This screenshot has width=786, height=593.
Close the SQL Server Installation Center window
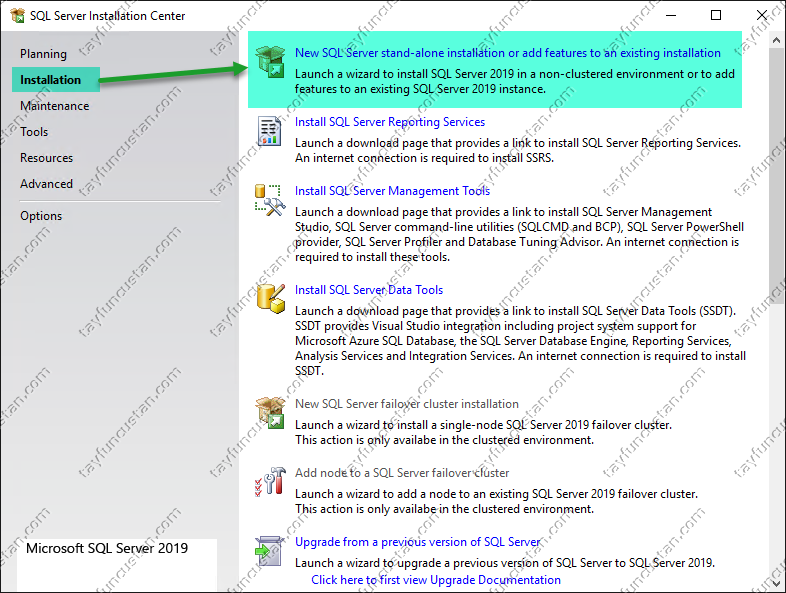point(762,16)
